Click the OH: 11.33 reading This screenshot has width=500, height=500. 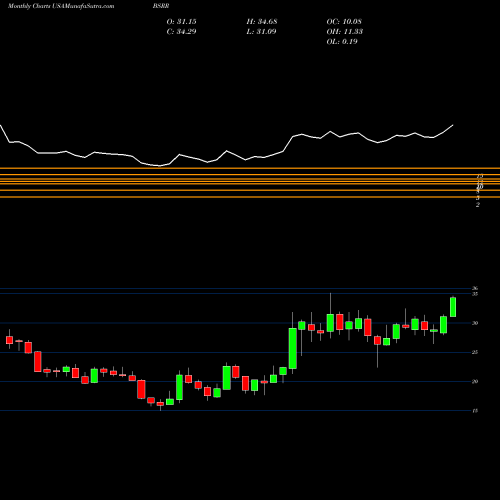(345, 32)
